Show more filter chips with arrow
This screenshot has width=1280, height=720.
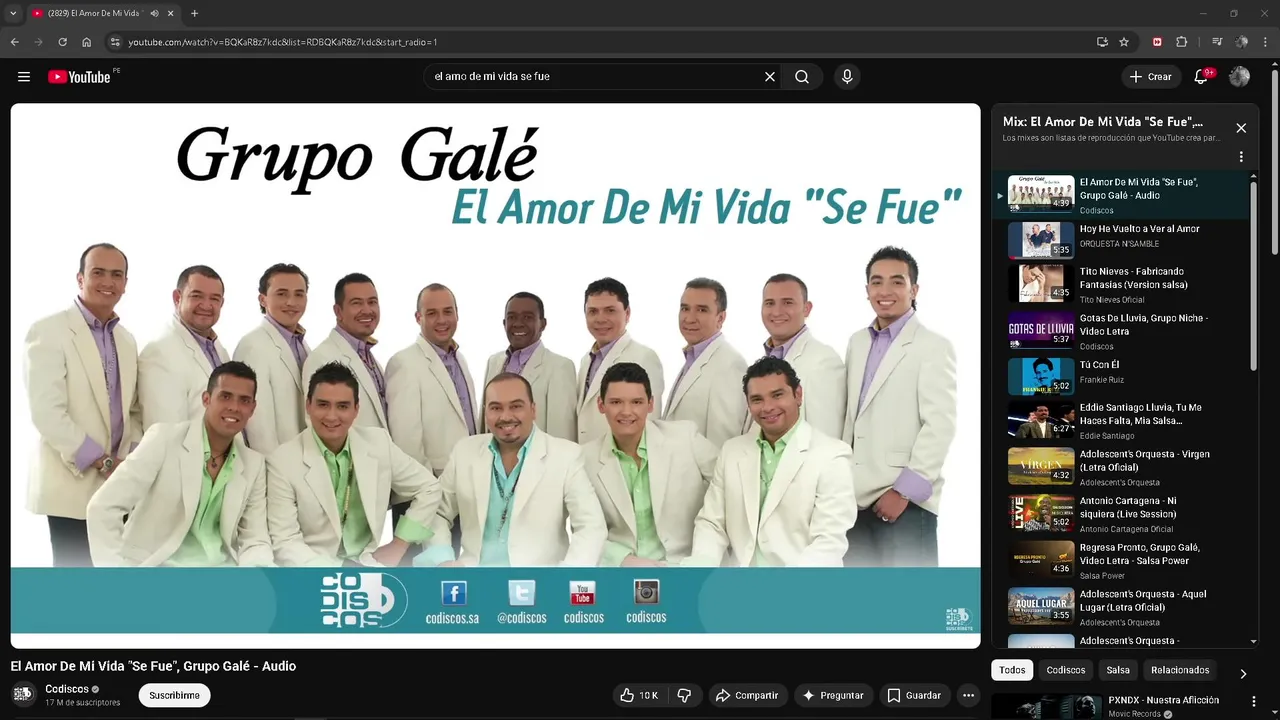[x=1243, y=674]
